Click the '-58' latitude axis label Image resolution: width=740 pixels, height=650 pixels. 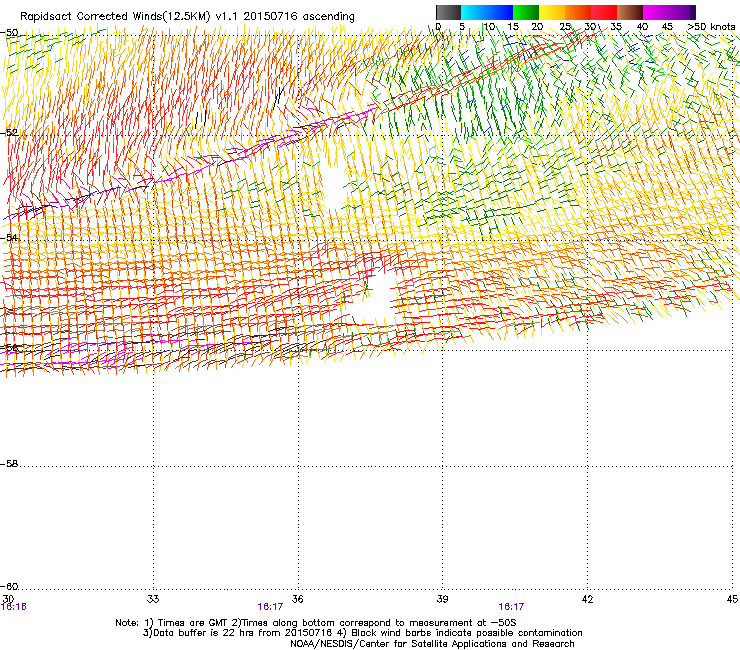coord(9,464)
